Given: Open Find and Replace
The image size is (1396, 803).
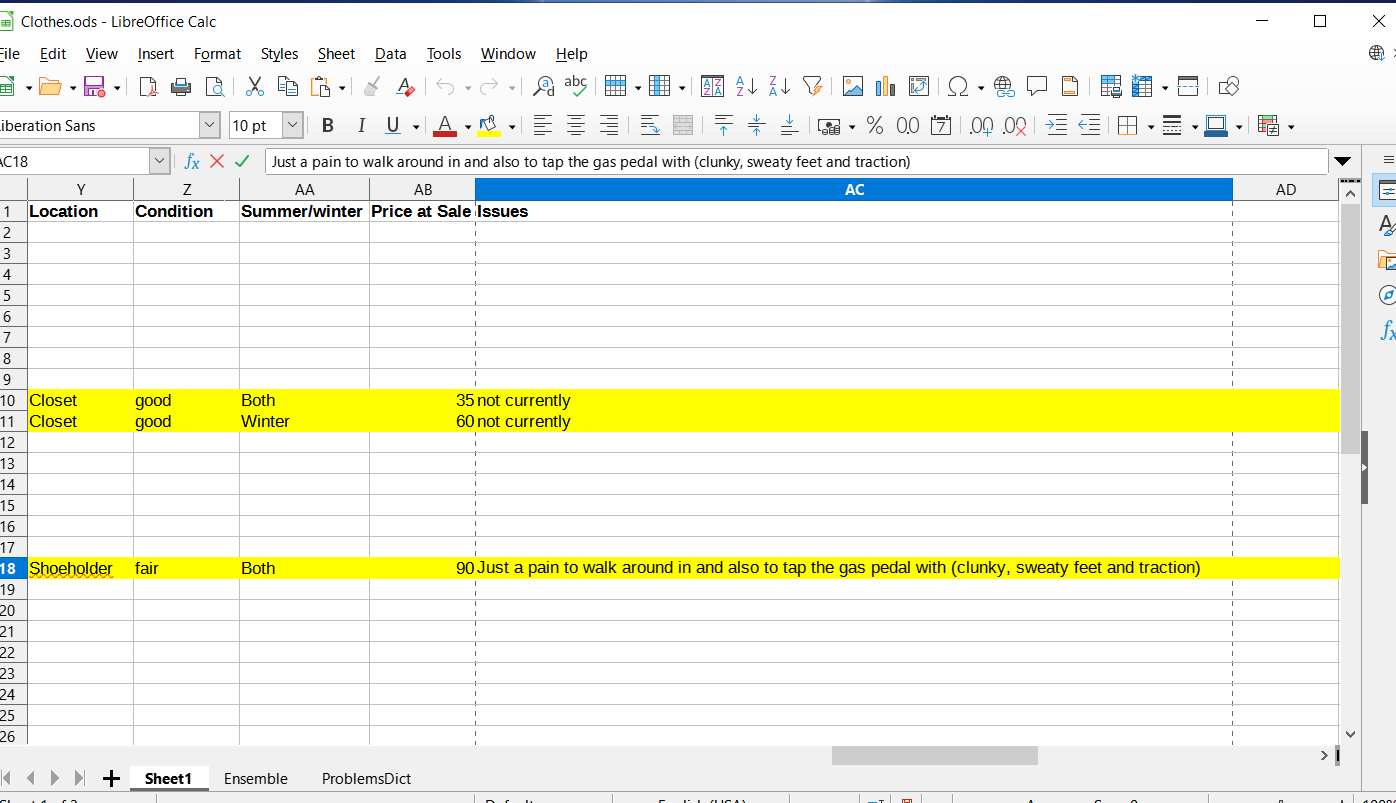Looking at the screenshot, I should coord(543,87).
